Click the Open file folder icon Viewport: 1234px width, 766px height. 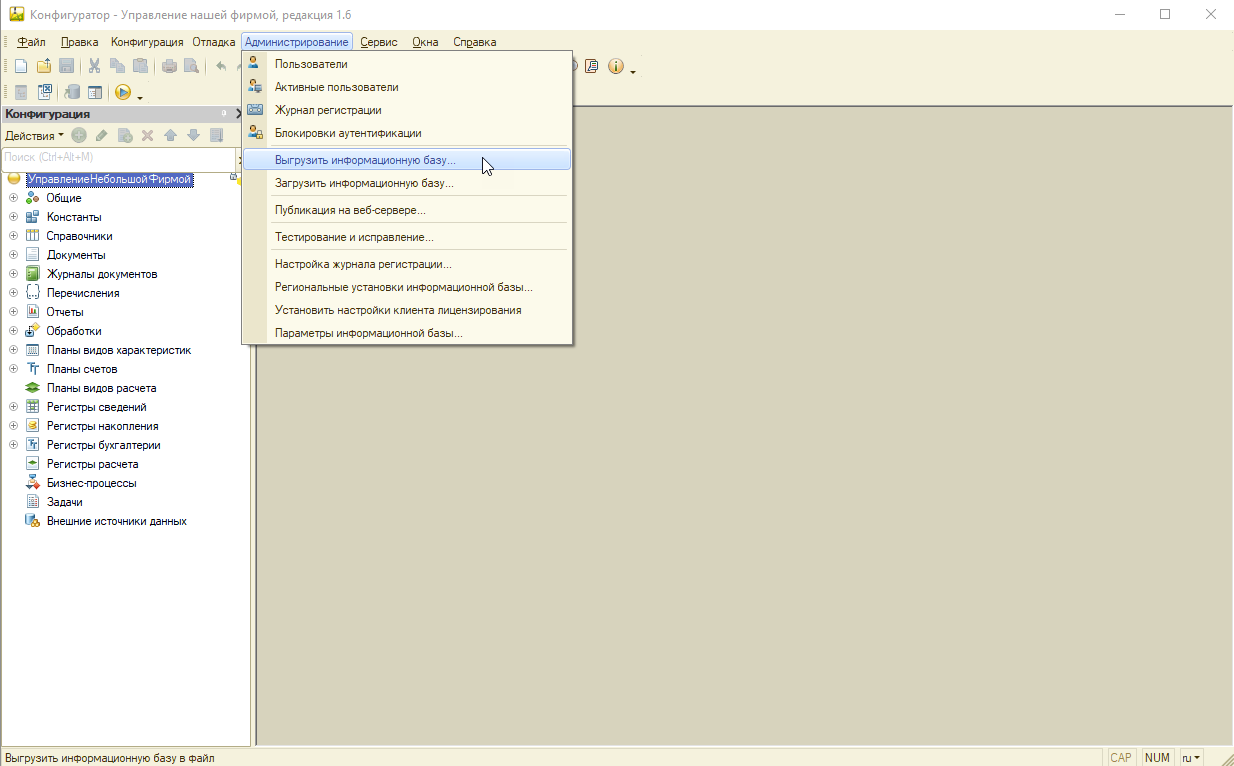[43, 66]
